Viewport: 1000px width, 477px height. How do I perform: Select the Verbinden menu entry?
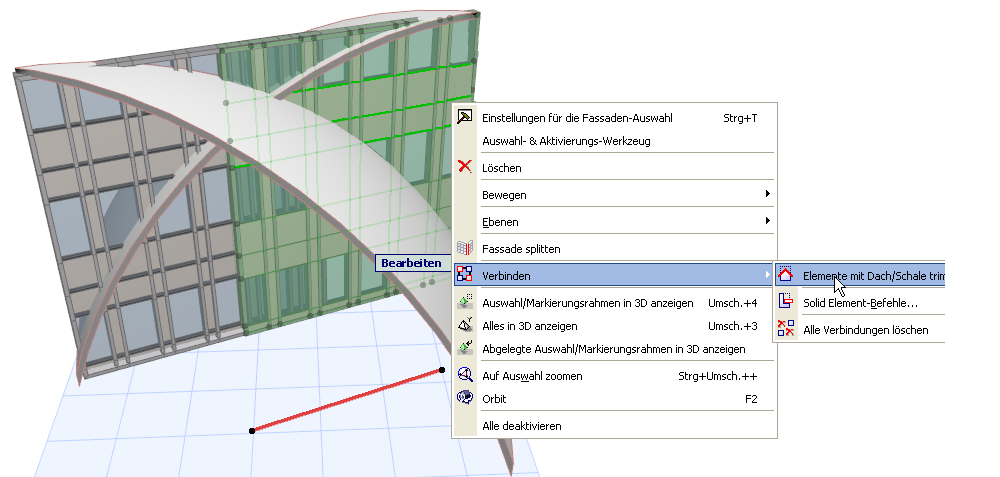[x=614, y=275]
